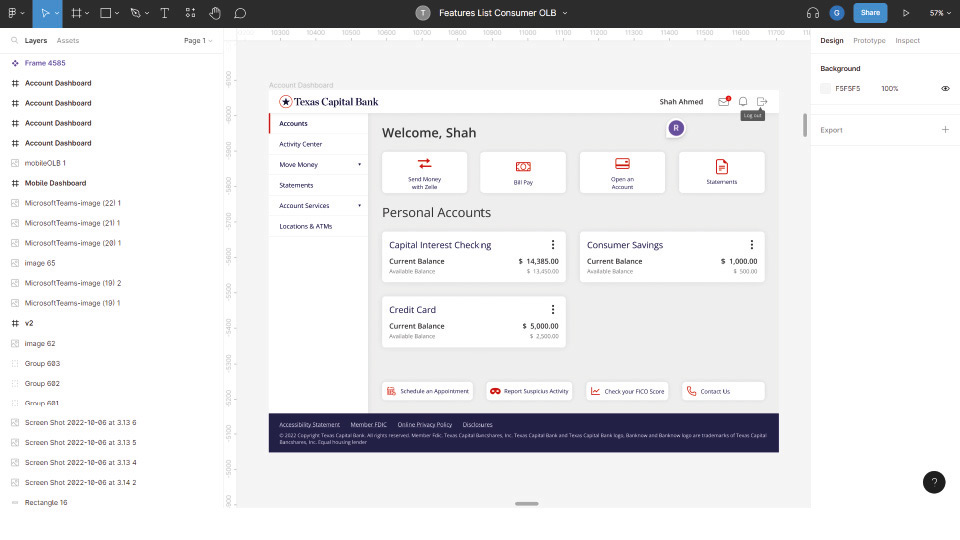This screenshot has width=960, height=540.
Task: Click the log out icon in bank header
Action: point(762,102)
